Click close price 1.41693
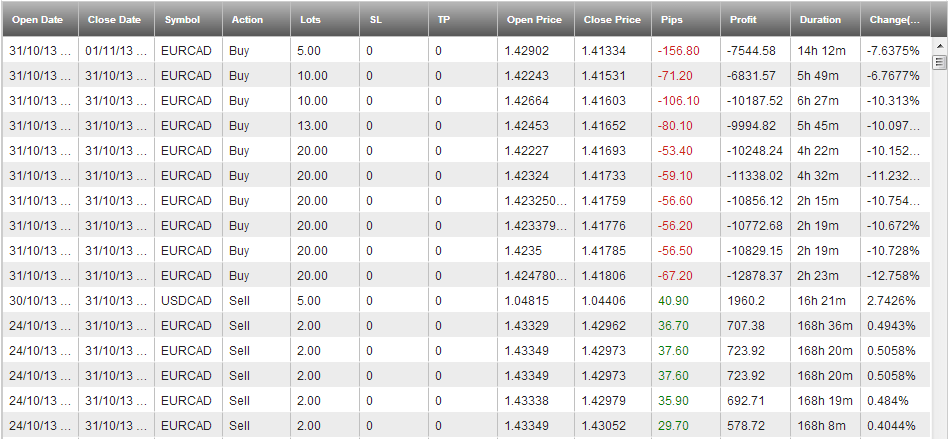The width and height of the screenshot is (949, 439). [x=604, y=151]
